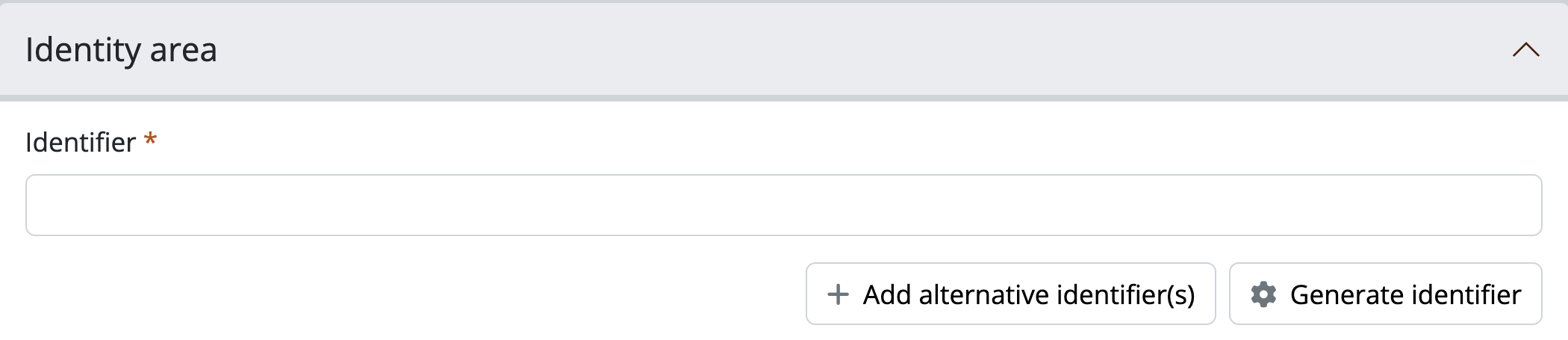Image resolution: width=1568 pixels, height=340 pixels.
Task: Hide the Identity area panel contents
Action: coord(1525,50)
